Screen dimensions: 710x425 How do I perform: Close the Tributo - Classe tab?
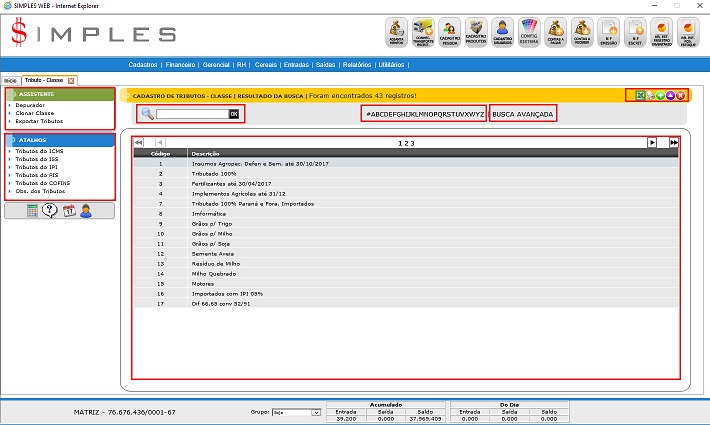[x=71, y=80]
